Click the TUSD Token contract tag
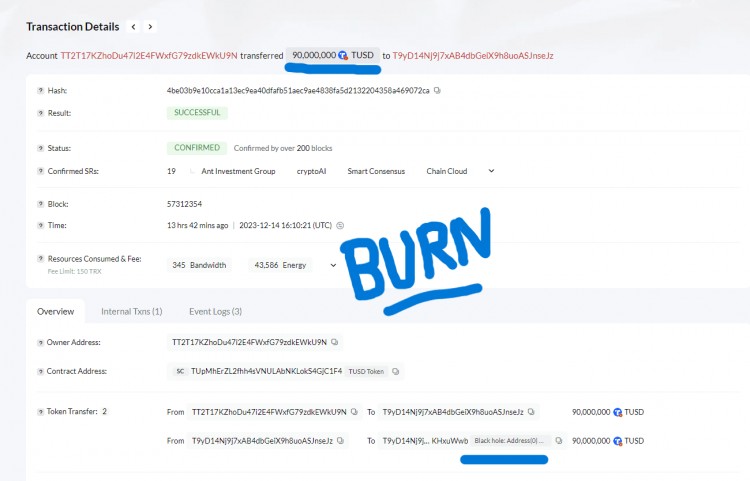 (366, 372)
